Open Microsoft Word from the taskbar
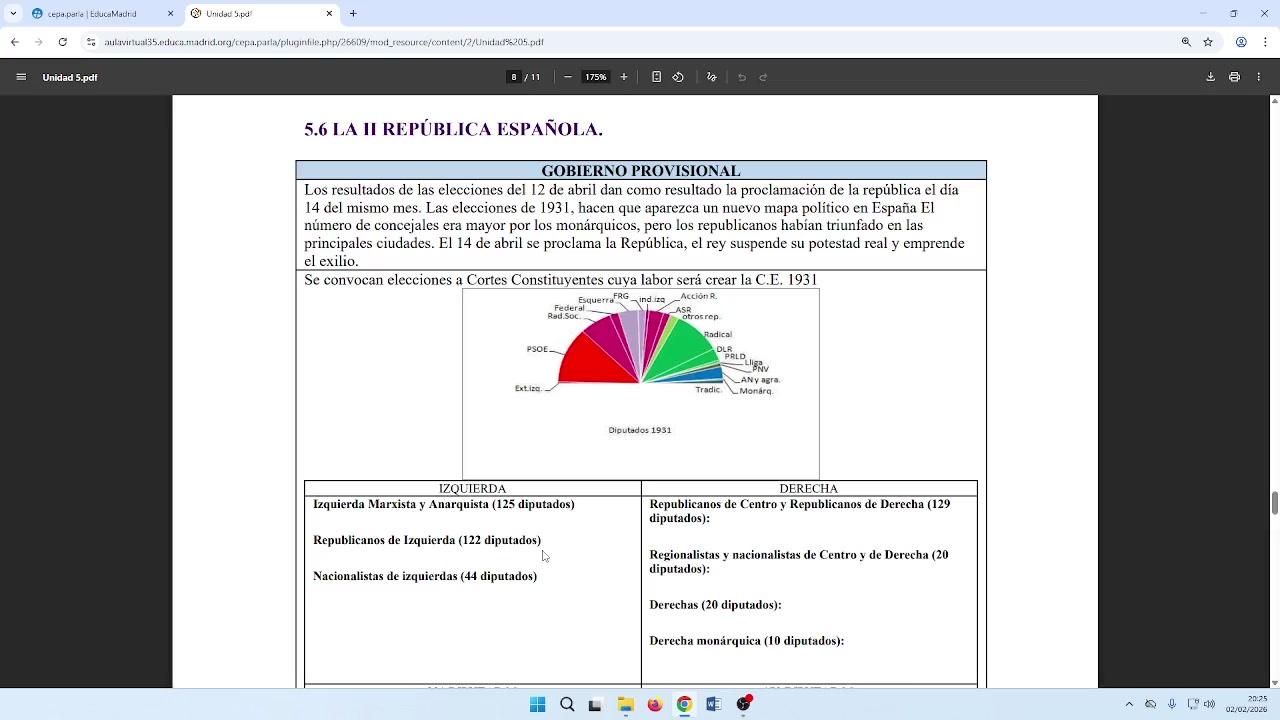The width and height of the screenshot is (1280, 720). (713, 704)
